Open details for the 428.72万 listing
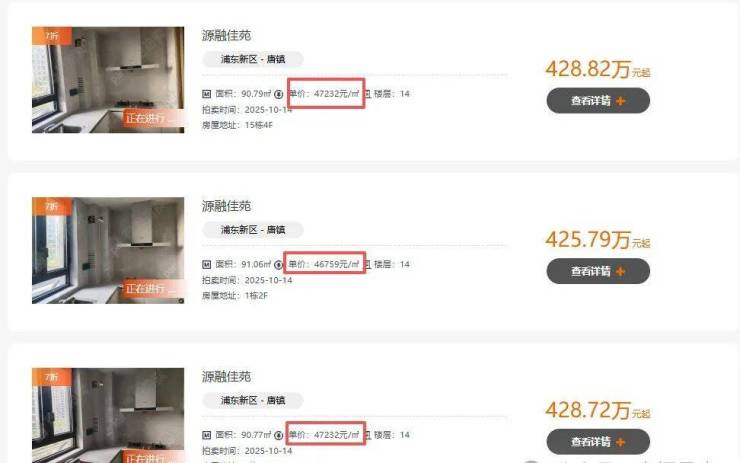The image size is (740, 463). (x=598, y=442)
